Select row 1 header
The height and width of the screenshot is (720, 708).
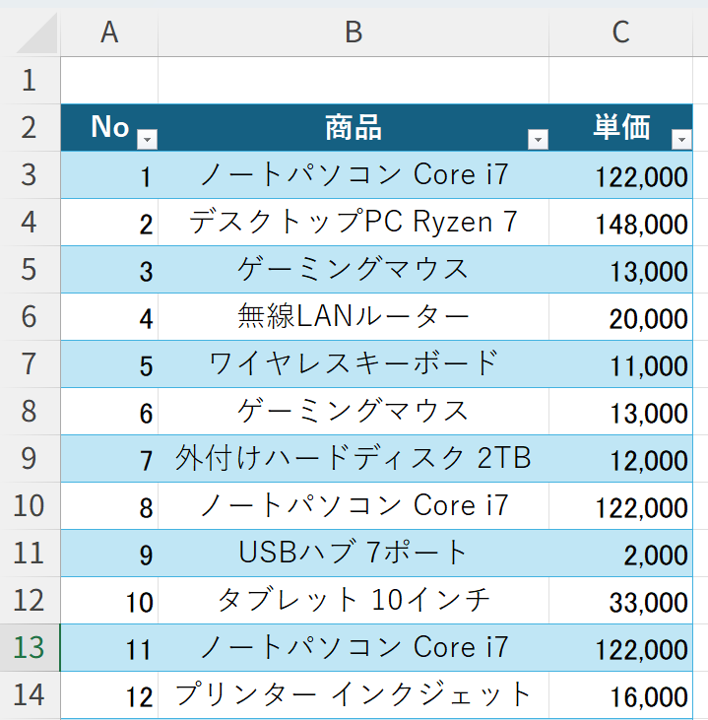(29, 80)
